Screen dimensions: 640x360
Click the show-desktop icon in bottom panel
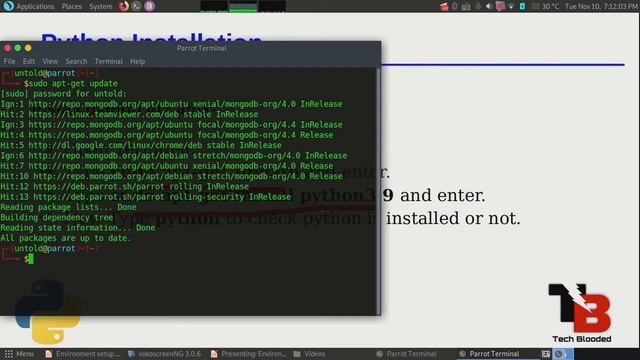(x=546, y=354)
